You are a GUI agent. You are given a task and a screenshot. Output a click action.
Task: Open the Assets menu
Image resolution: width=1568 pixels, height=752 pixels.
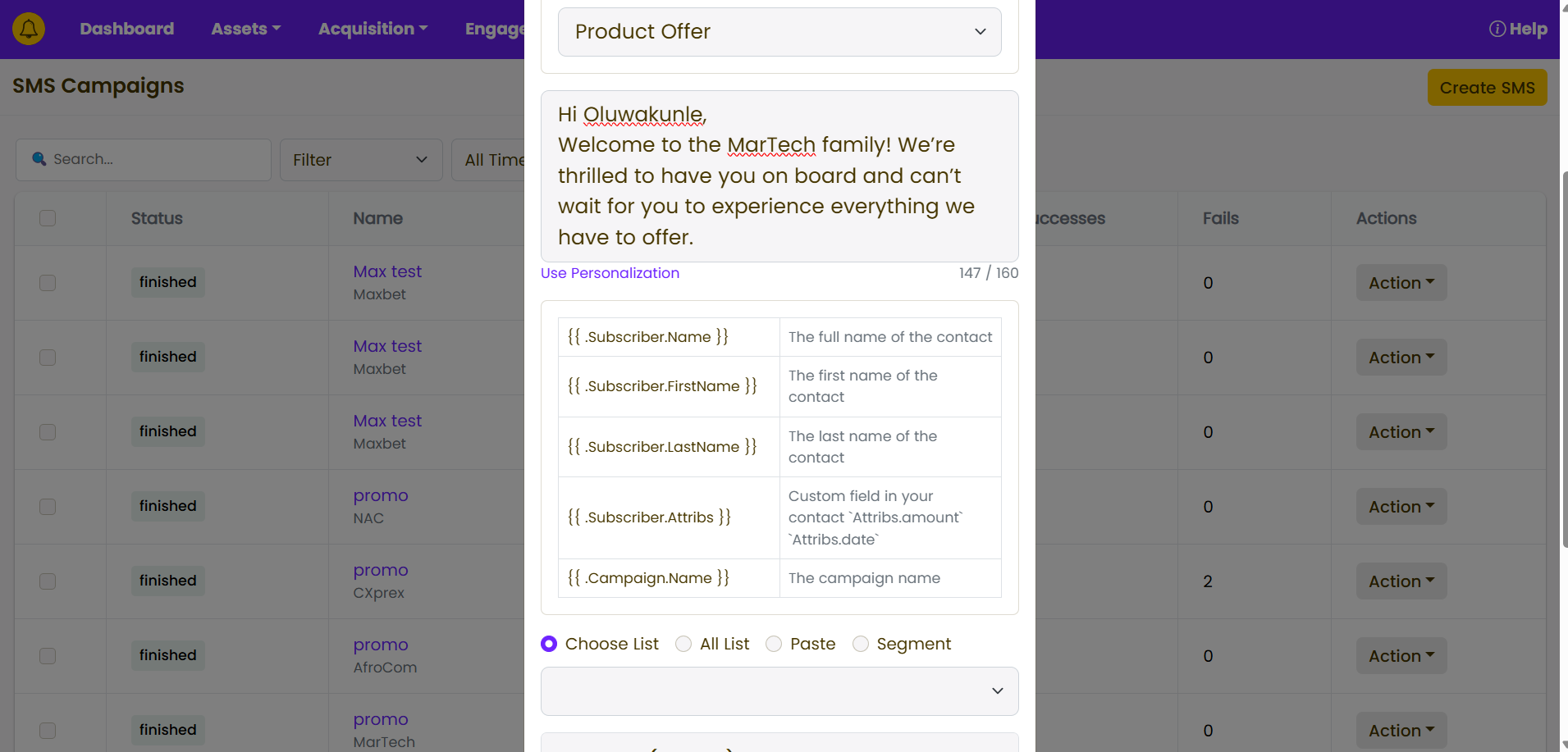pos(245,29)
